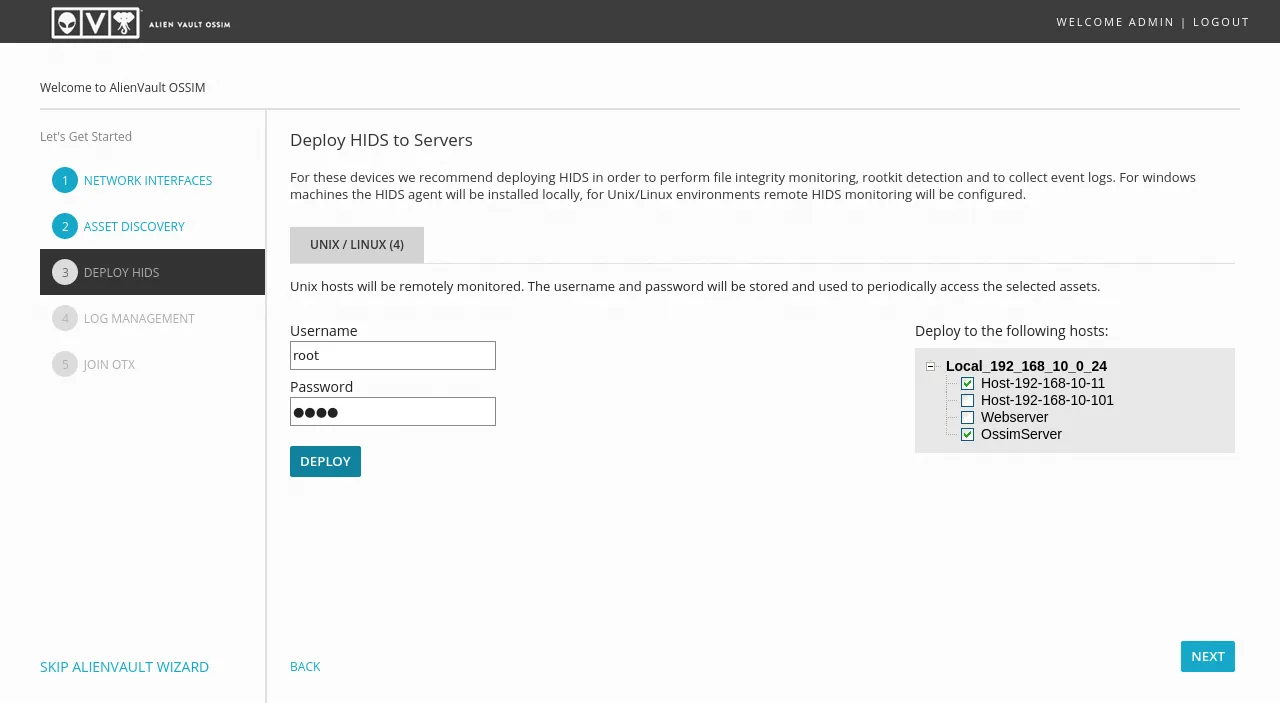Check the Host-192-168-10-101 checkbox
Image resolution: width=1280 pixels, height=703 pixels.
[967, 401]
